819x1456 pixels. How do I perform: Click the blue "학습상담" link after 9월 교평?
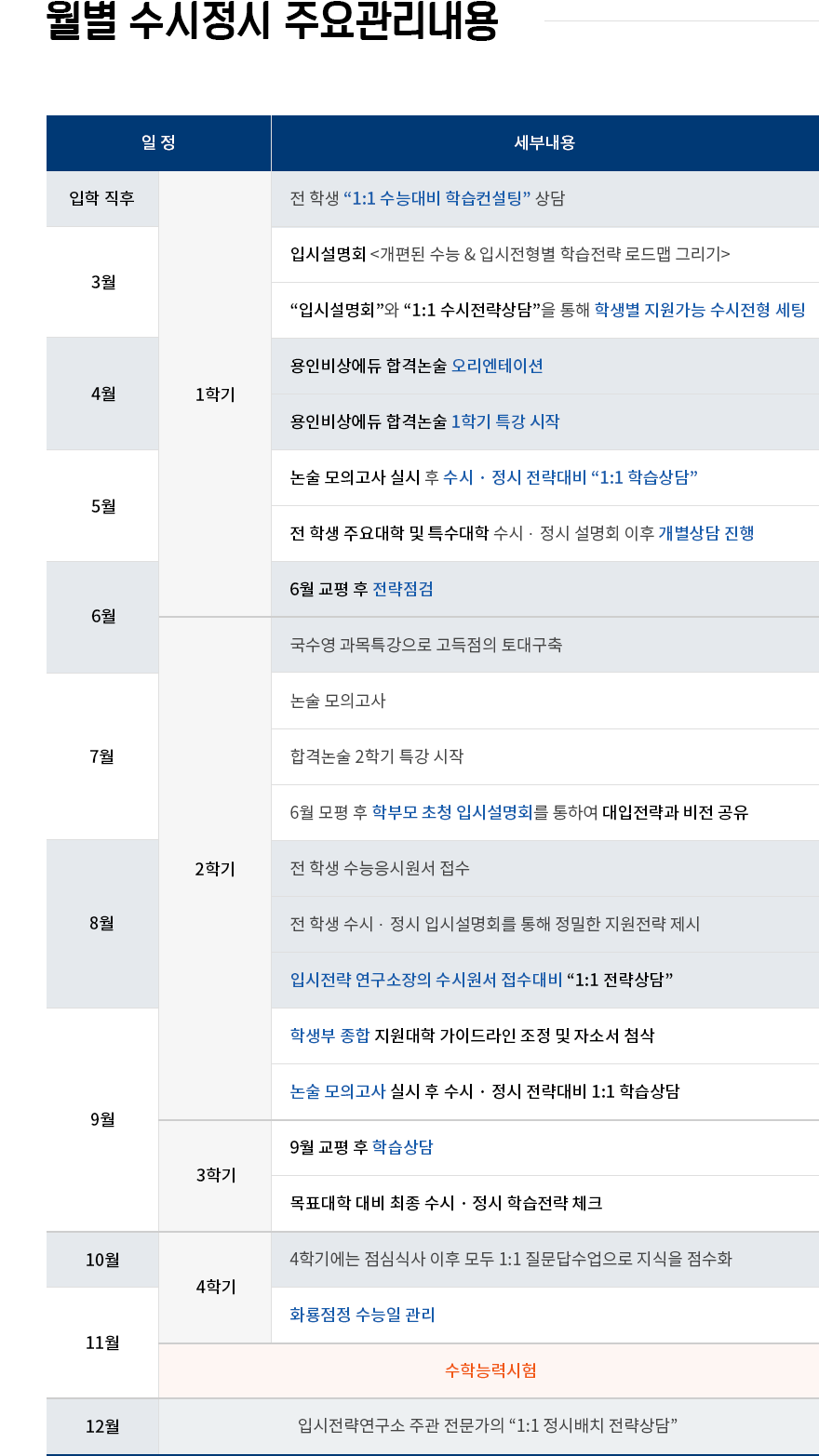tap(403, 1147)
